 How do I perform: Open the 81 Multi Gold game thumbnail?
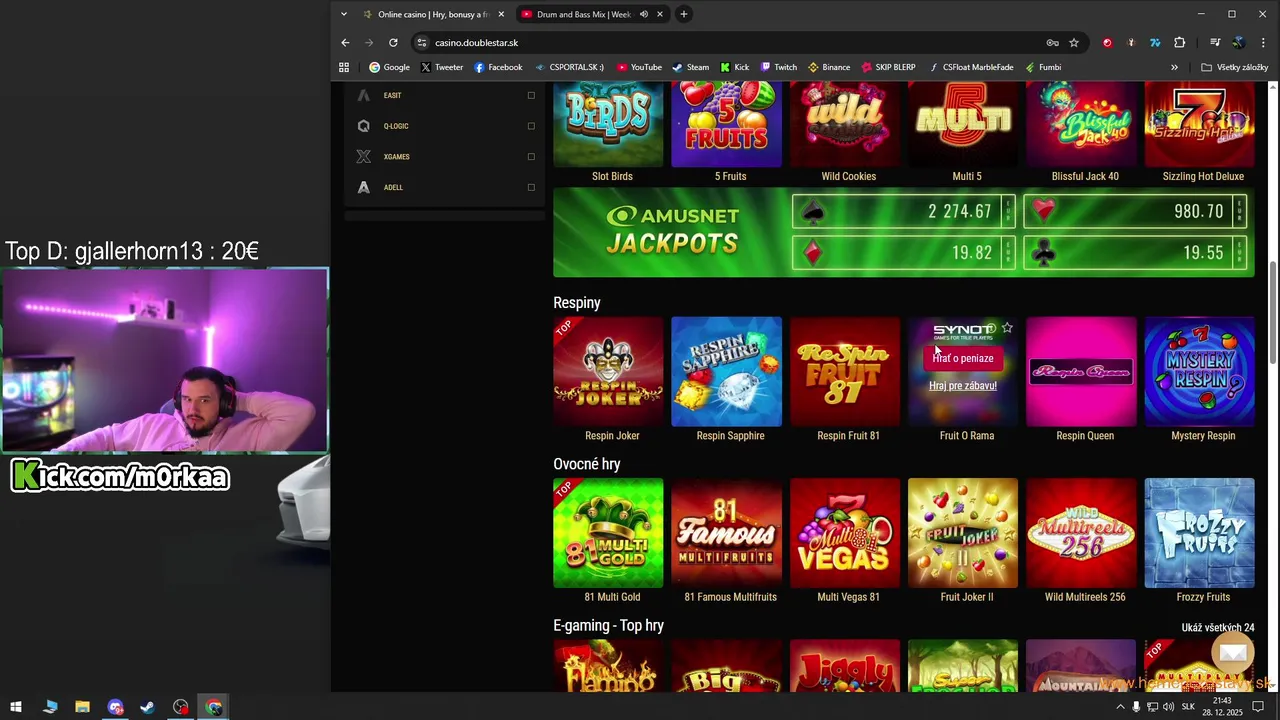(x=608, y=533)
